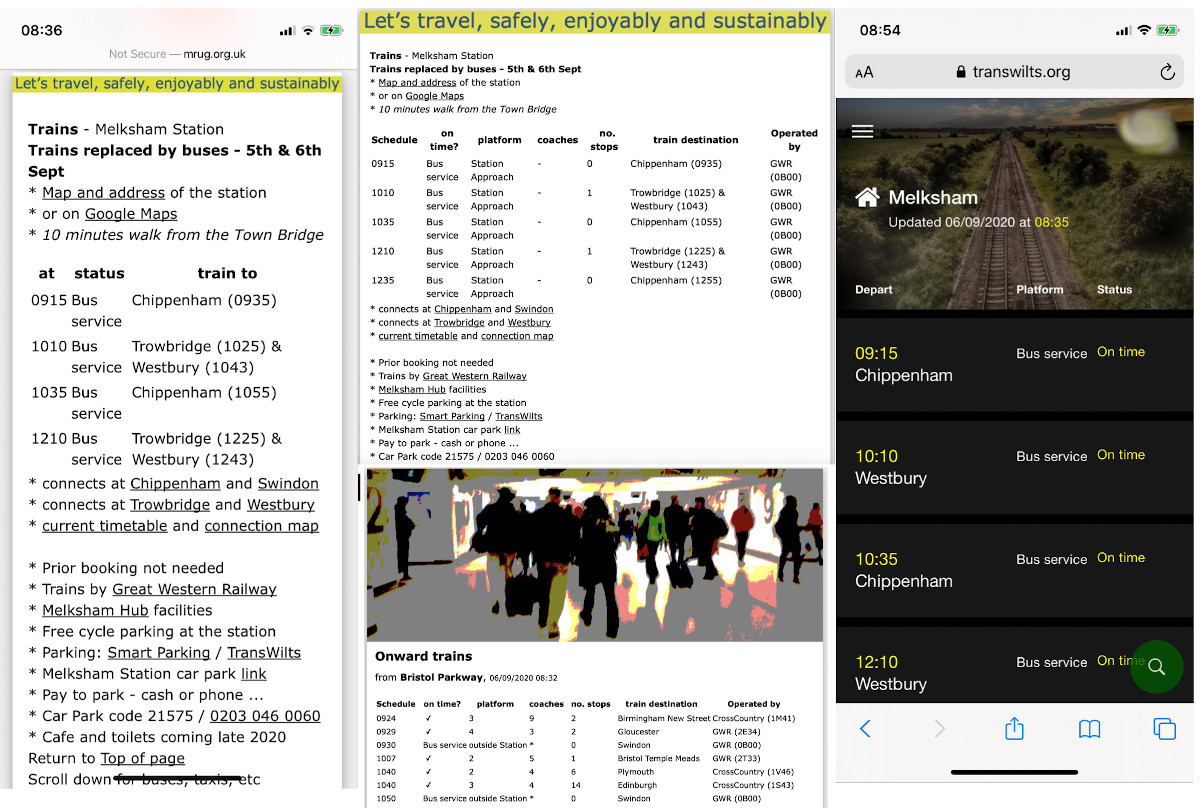Open the connection map link in left page

point(261,526)
